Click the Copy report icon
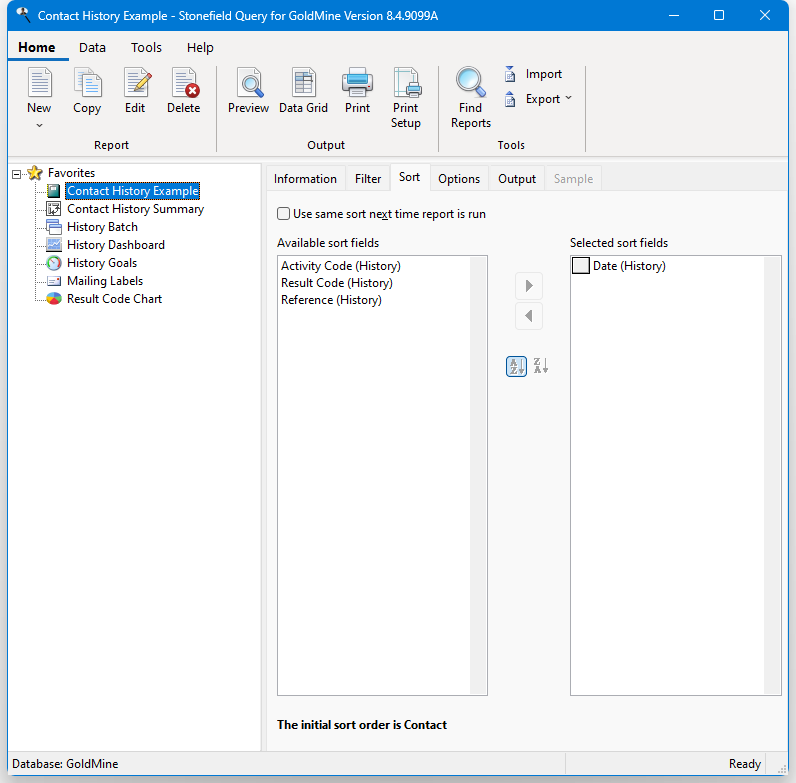796x783 pixels. [87, 82]
